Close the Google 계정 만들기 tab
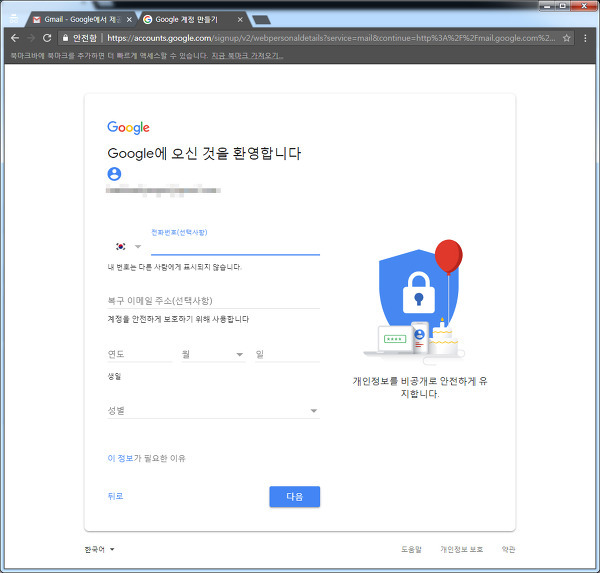The height and width of the screenshot is (573, 600). 240,20
